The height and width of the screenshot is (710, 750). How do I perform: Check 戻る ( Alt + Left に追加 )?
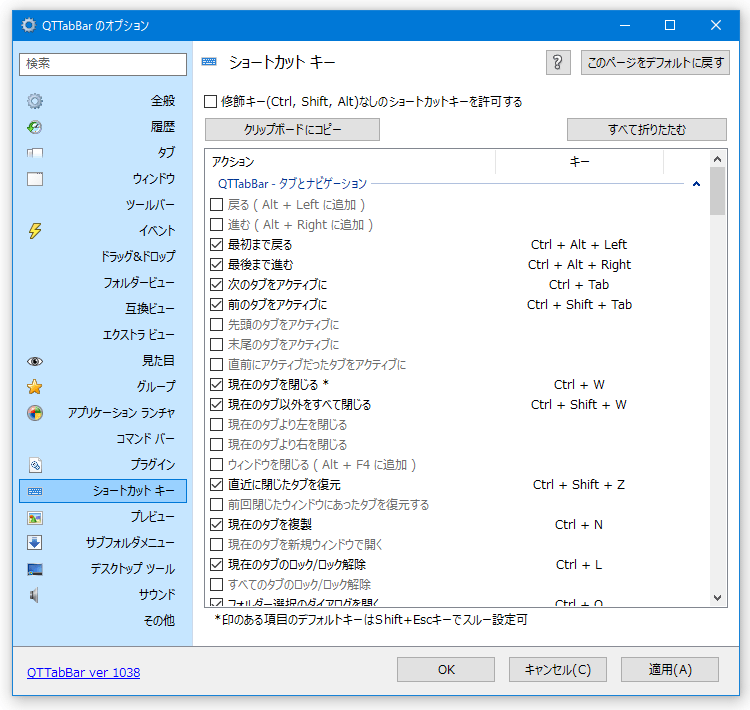[217, 205]
